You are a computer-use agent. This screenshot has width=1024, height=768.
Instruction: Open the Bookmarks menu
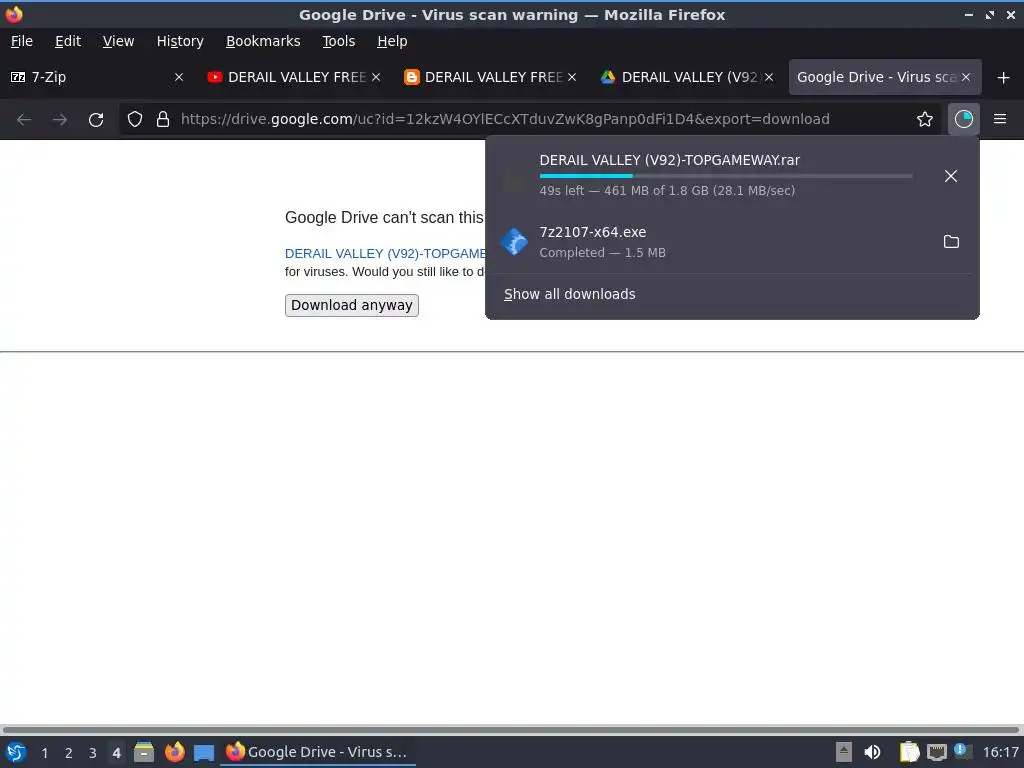[x=263, y=41]
